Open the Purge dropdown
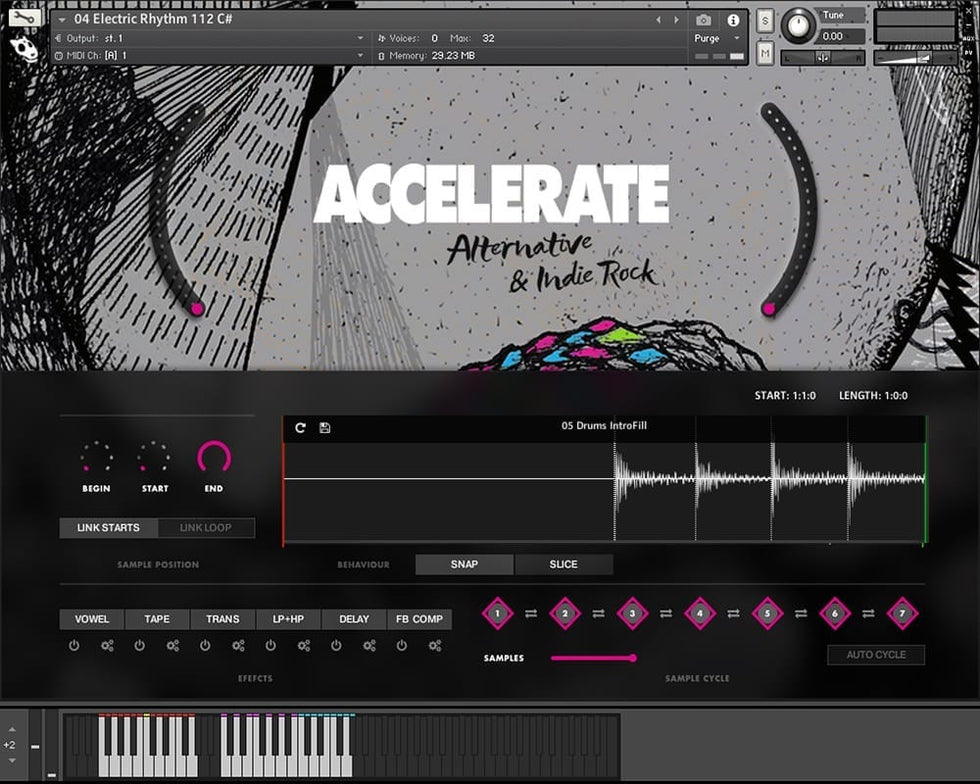 (712, 38)
